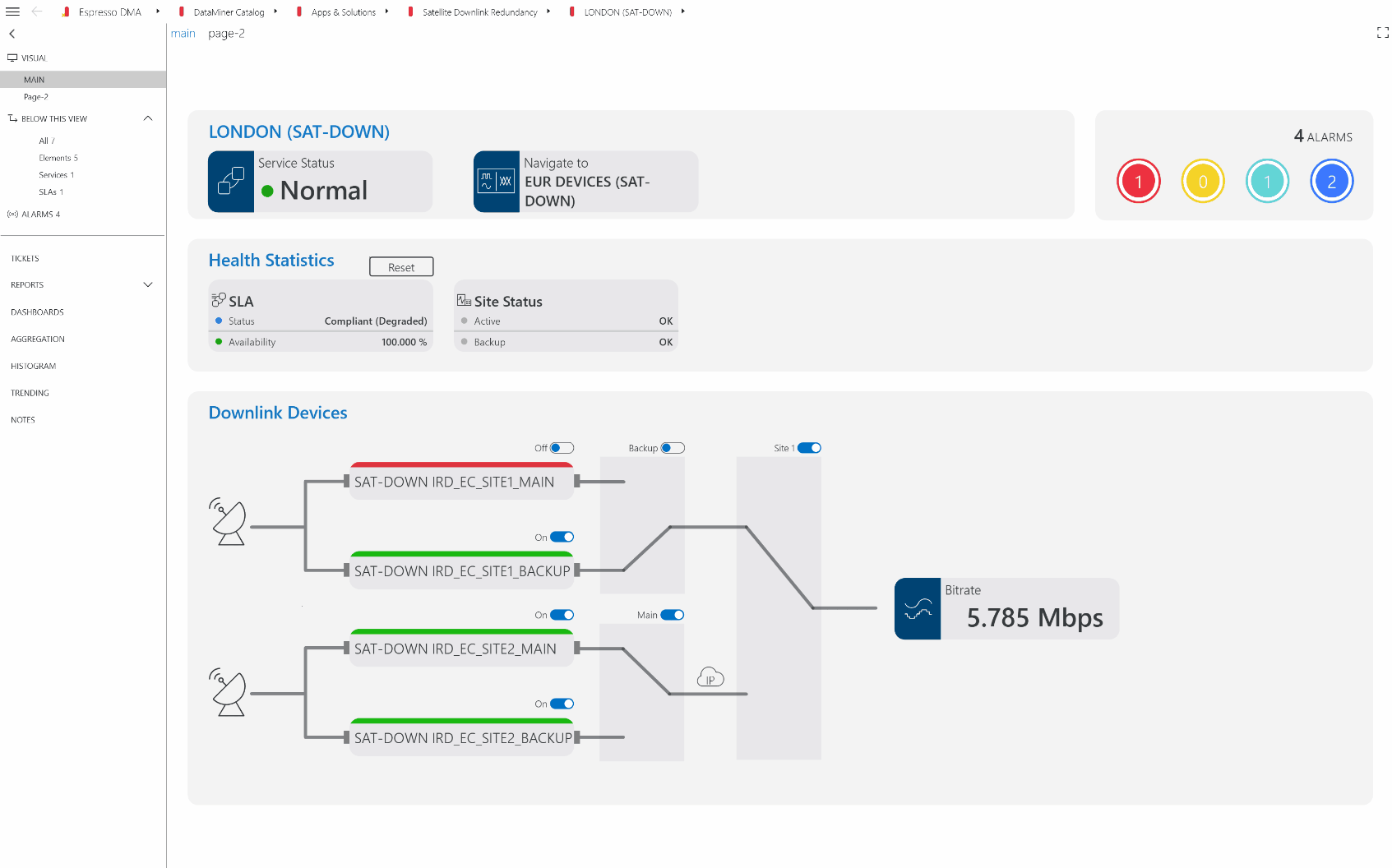The width and height of the screenshot is (1392, 868).
Task: Toggle the Main switch
Action: (673, 615)
